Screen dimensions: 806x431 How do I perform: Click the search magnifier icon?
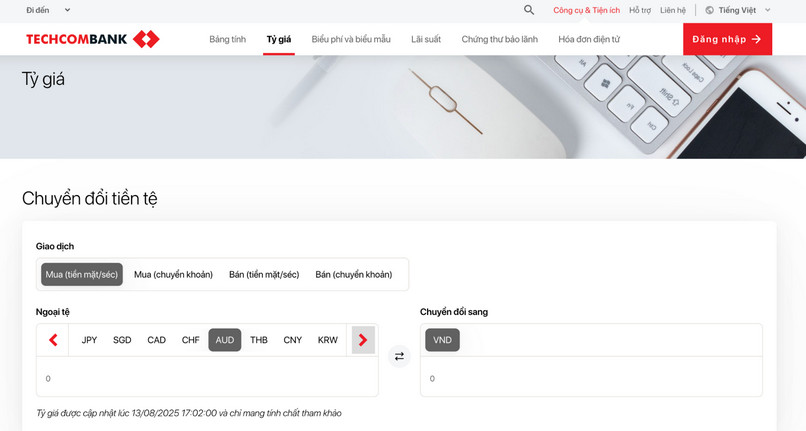(x=529, y=10)
